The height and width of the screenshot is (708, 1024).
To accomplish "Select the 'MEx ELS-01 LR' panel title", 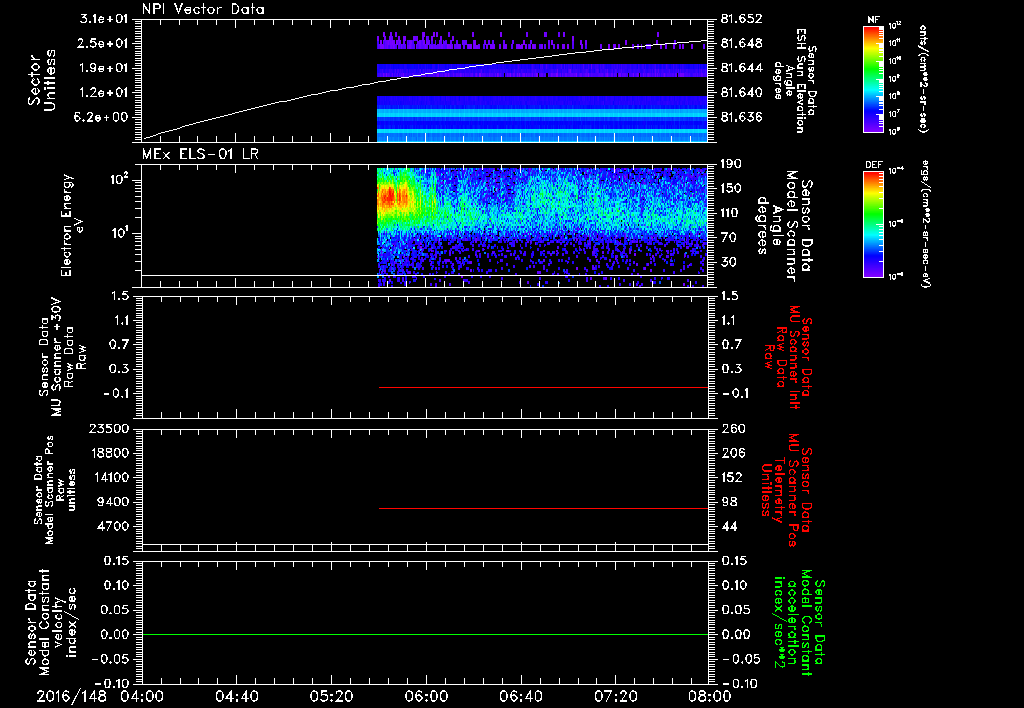I will 200,154.
